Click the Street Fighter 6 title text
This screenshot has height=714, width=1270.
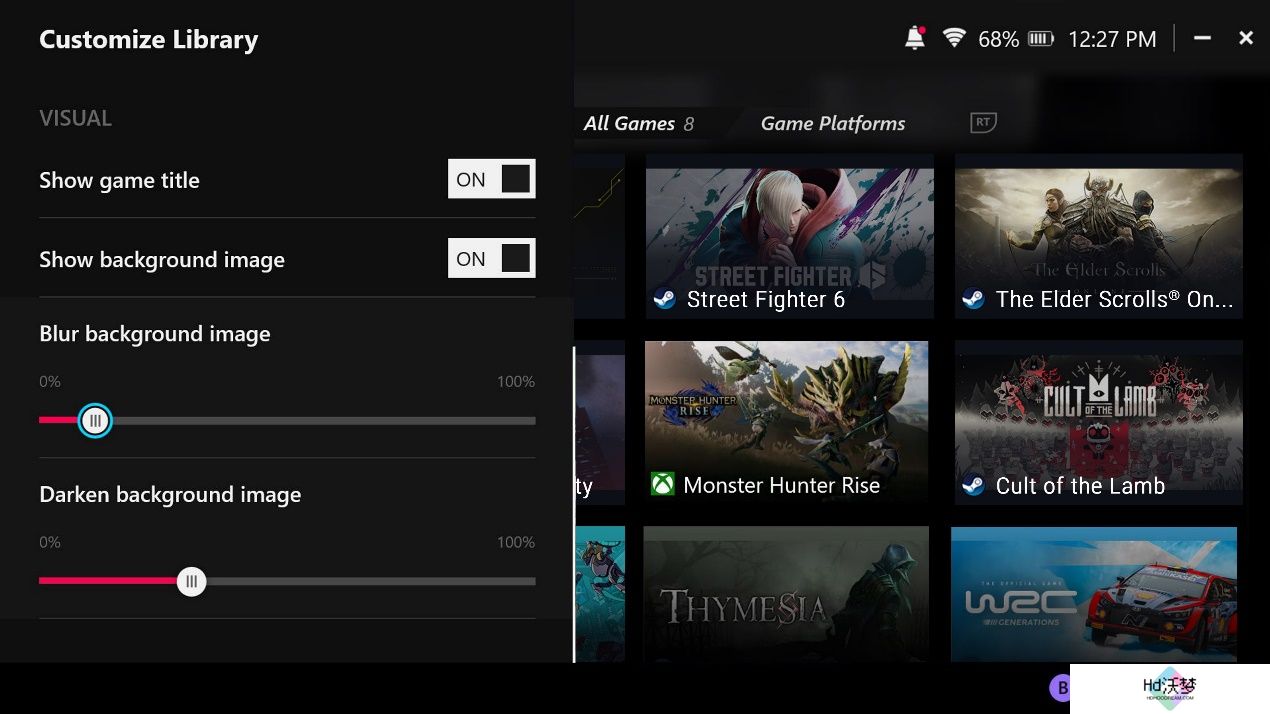pos(766,299)
